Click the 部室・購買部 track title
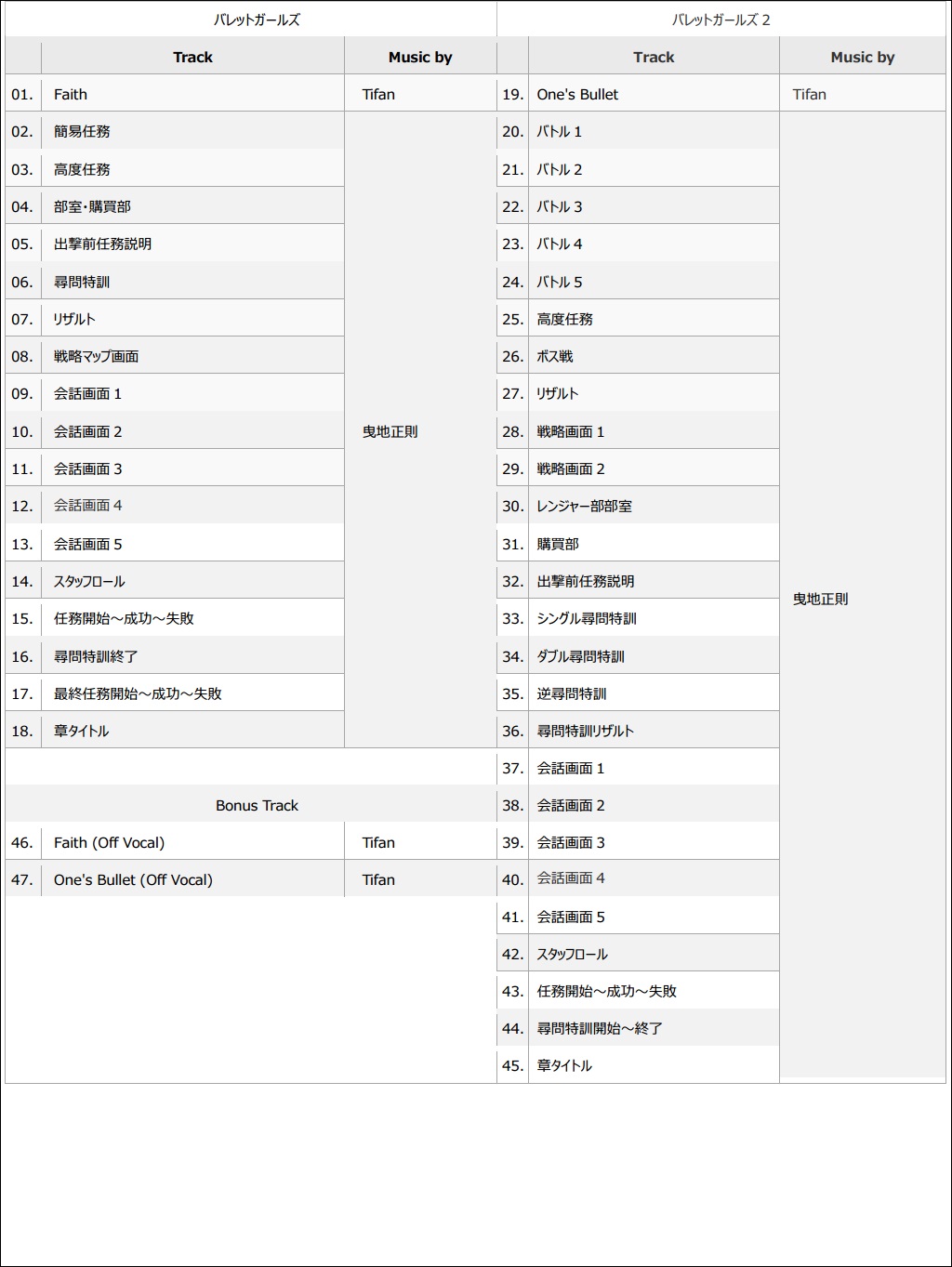The width and height of the screenshot is (952, 1267). click(92, 206)
